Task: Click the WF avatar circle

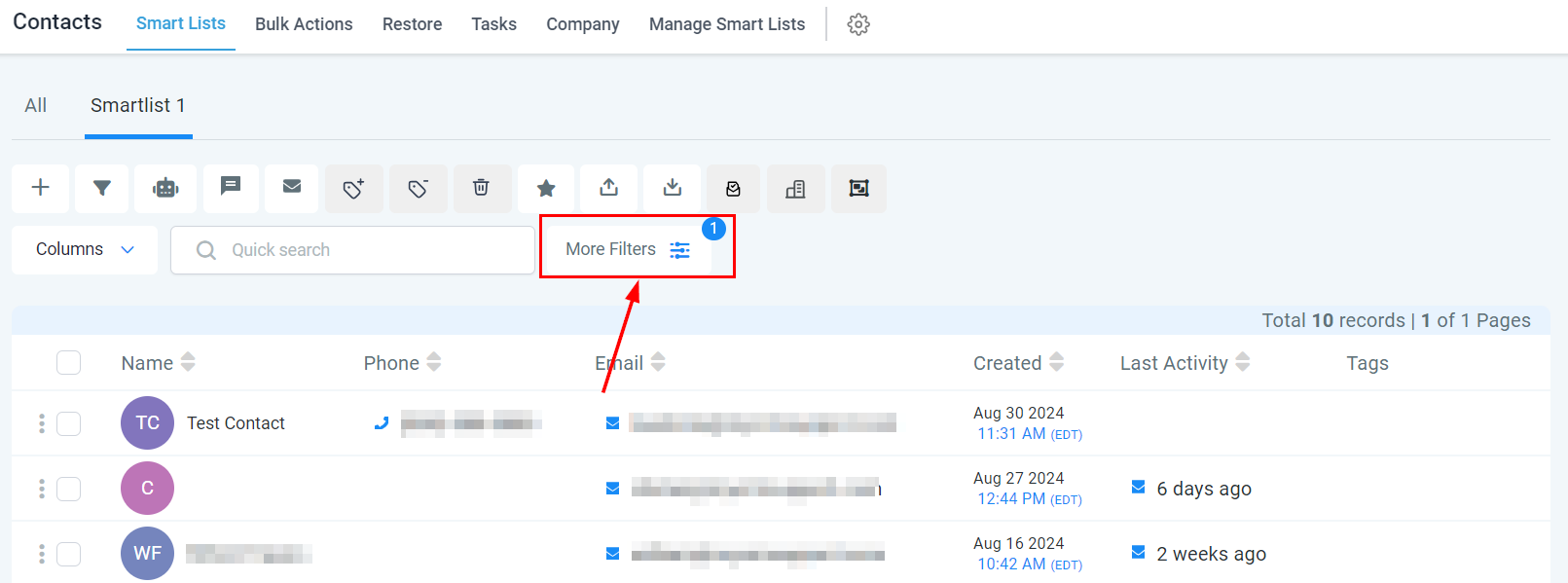Action: tap(147, 553)
